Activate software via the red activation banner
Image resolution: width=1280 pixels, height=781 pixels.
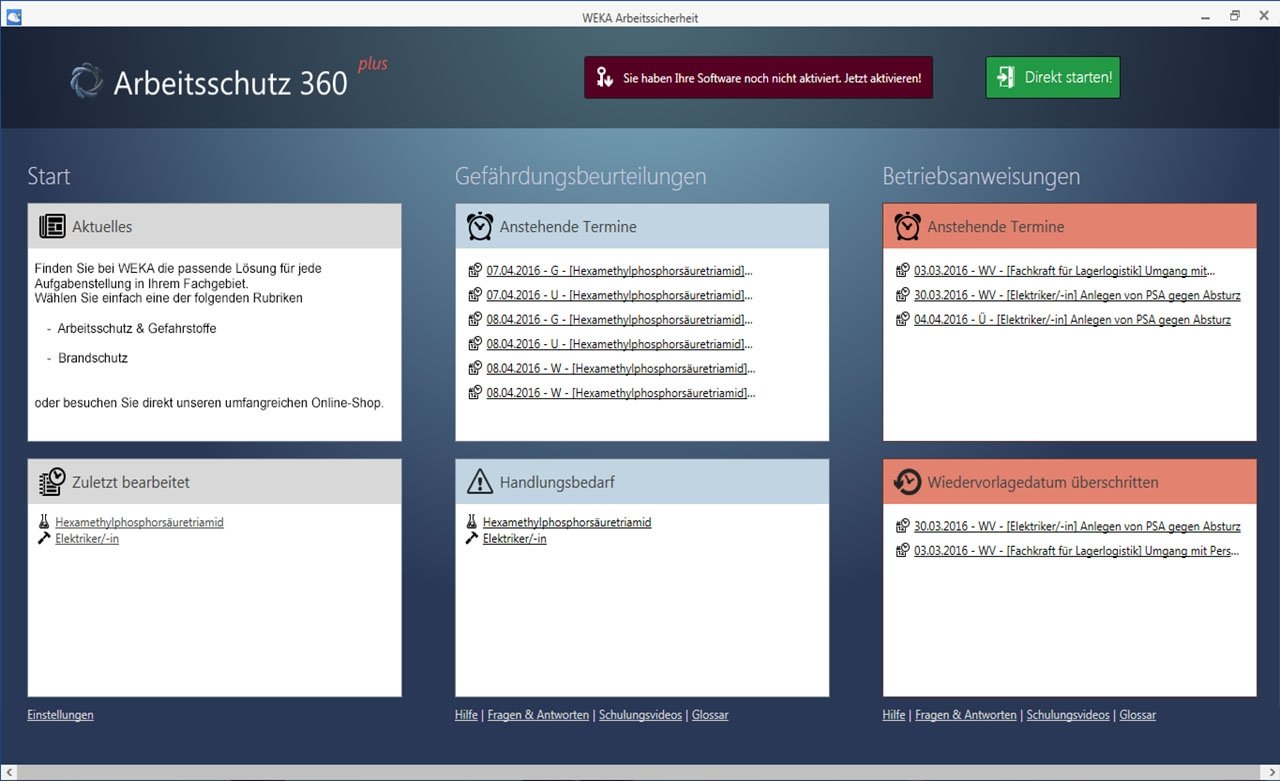click(758, 77)
